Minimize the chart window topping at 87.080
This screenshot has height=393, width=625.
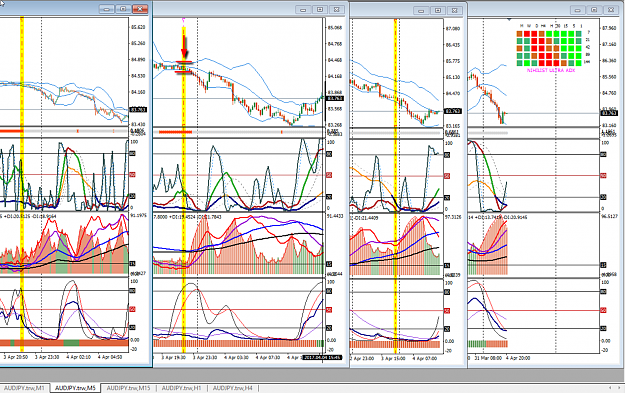tap(421, 10)
